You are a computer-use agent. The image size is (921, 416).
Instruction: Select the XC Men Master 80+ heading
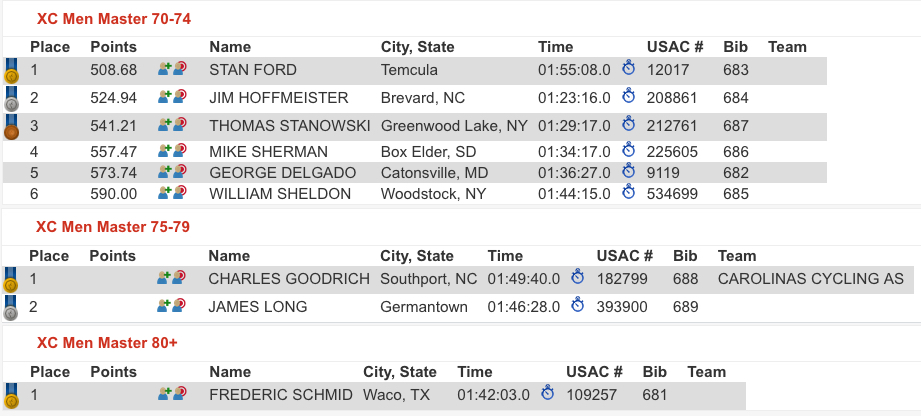point(107,343)
